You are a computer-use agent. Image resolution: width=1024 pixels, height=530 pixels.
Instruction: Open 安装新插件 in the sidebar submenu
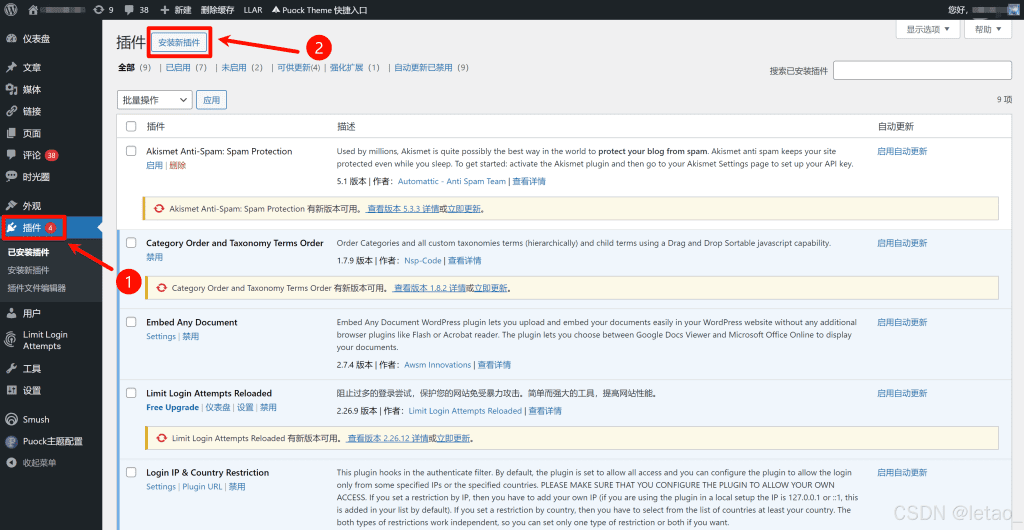pos(28,270)
